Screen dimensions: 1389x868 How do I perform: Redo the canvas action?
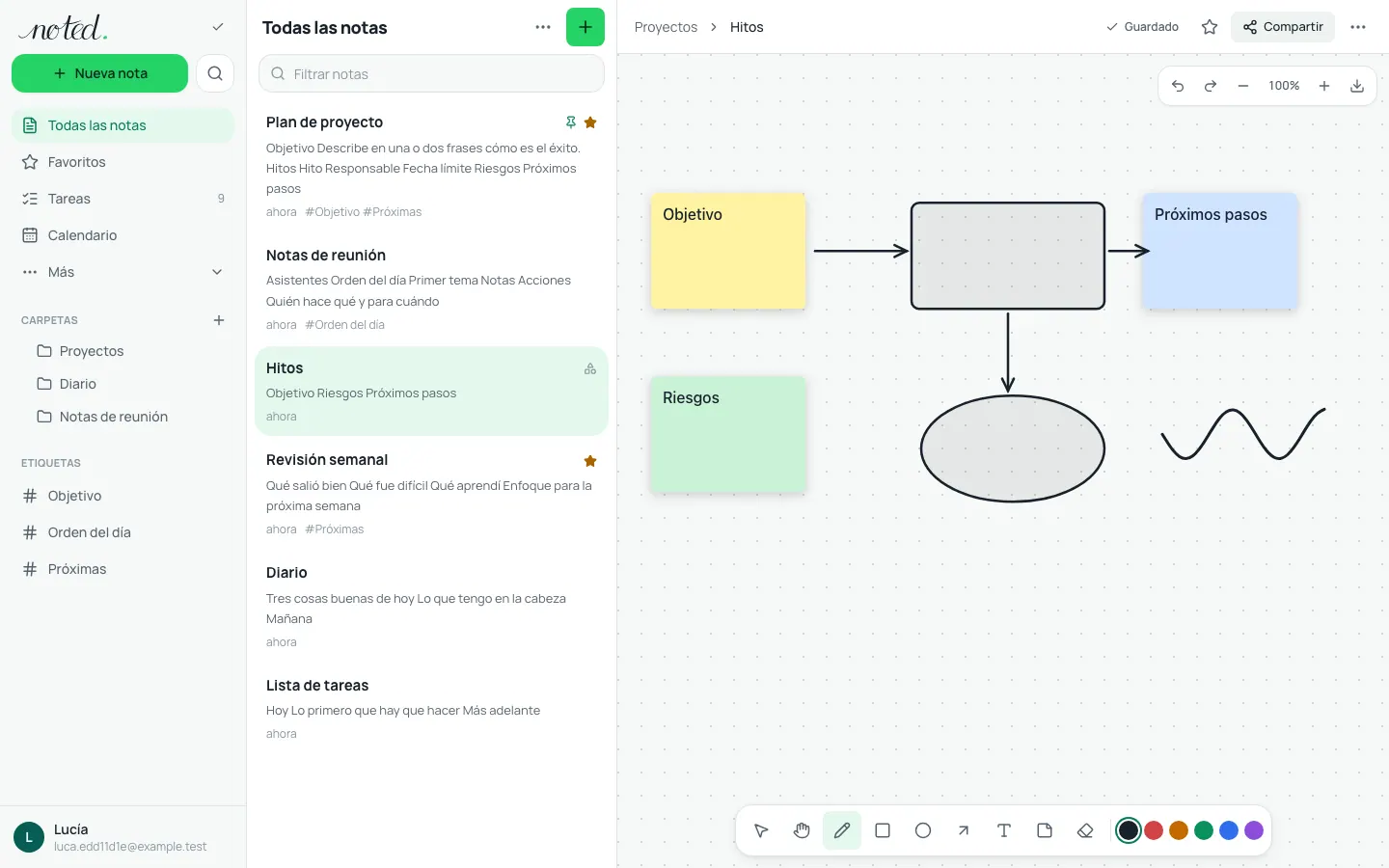click(x=1211, y=86)
